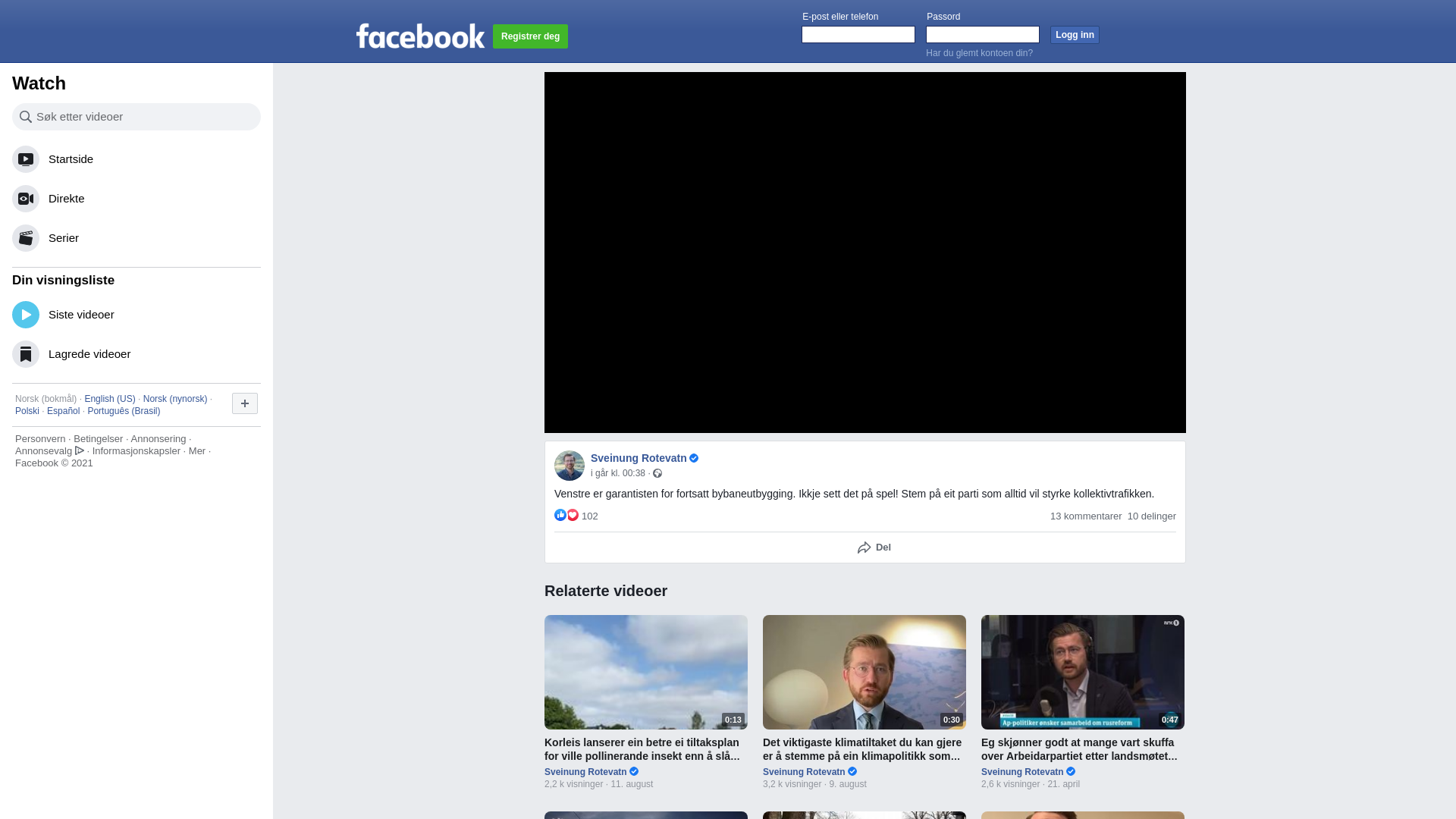Screen dimensions: 1456x819
Task: Open Informasjonskapsler footer link
Action: [136, 451]
